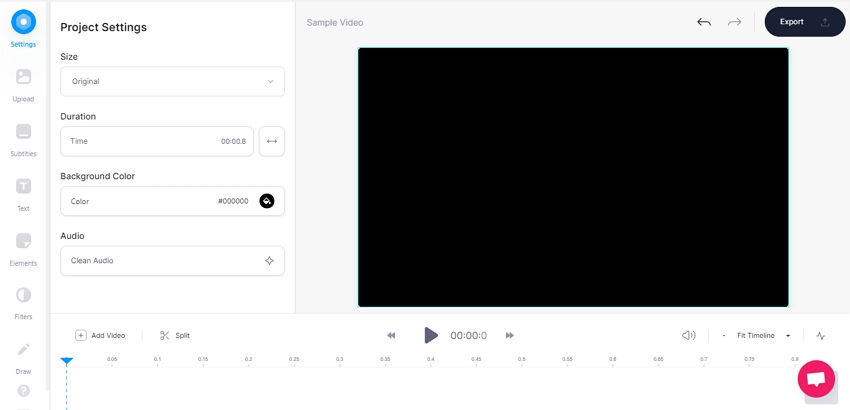Click the blue timeline playhead marker
Viewport: 850px width, 410px height.
click(x=67, y=361)
